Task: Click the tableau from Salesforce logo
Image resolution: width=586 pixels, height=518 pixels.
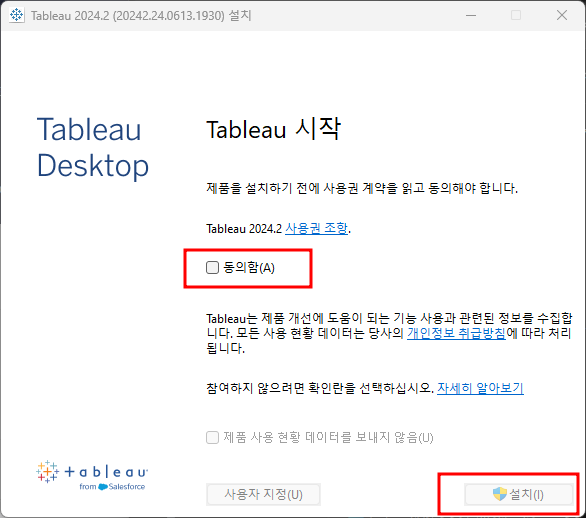Action: pos(92,475)
